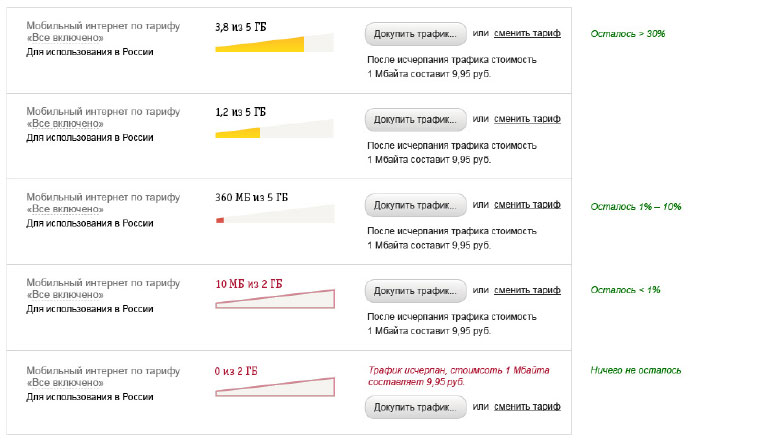Click the green 'Осталось > 30%' annotation
The image size is (768, 448).
[x=628, y=34]
